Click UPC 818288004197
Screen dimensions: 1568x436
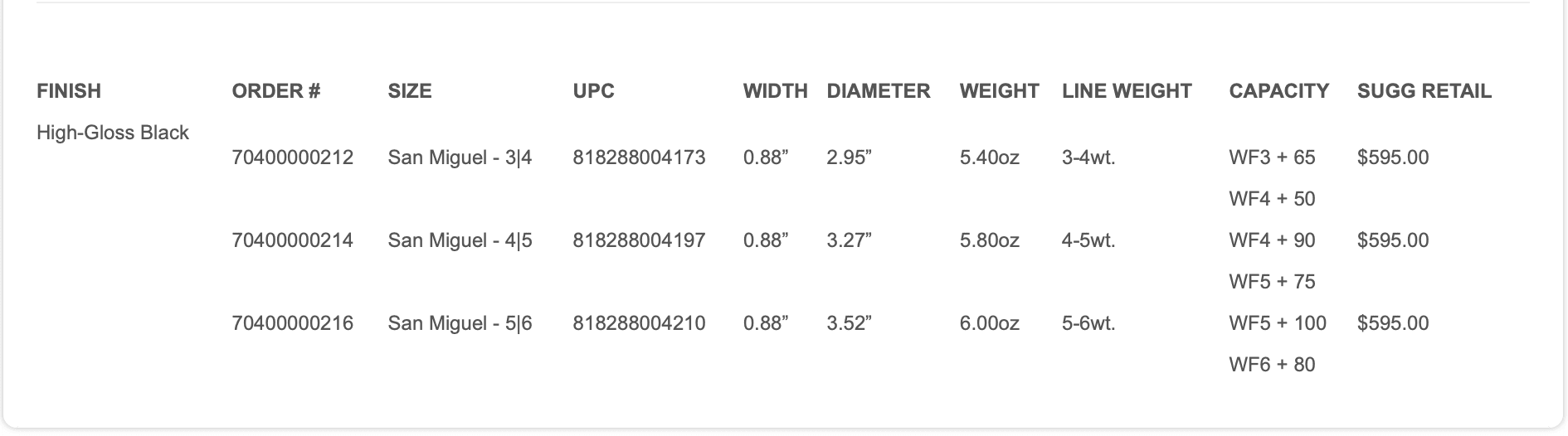(639, 240)
